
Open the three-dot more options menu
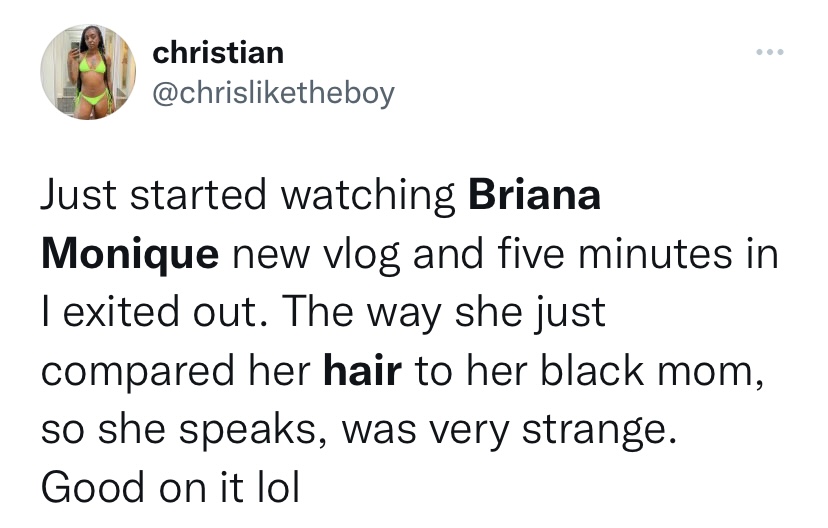pyautogui.click(x=770, y=51)
